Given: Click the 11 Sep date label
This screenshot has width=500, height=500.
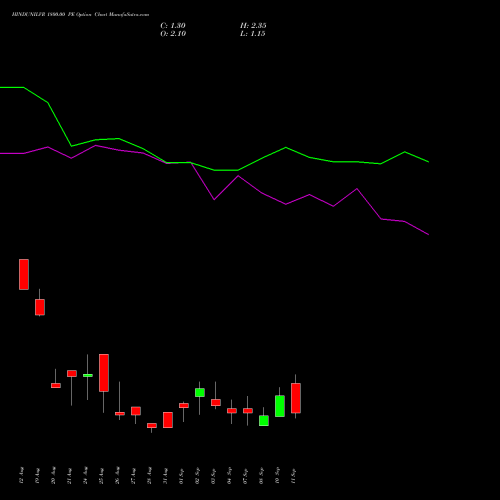Looking at the screenshot, I should pos(293,476).
